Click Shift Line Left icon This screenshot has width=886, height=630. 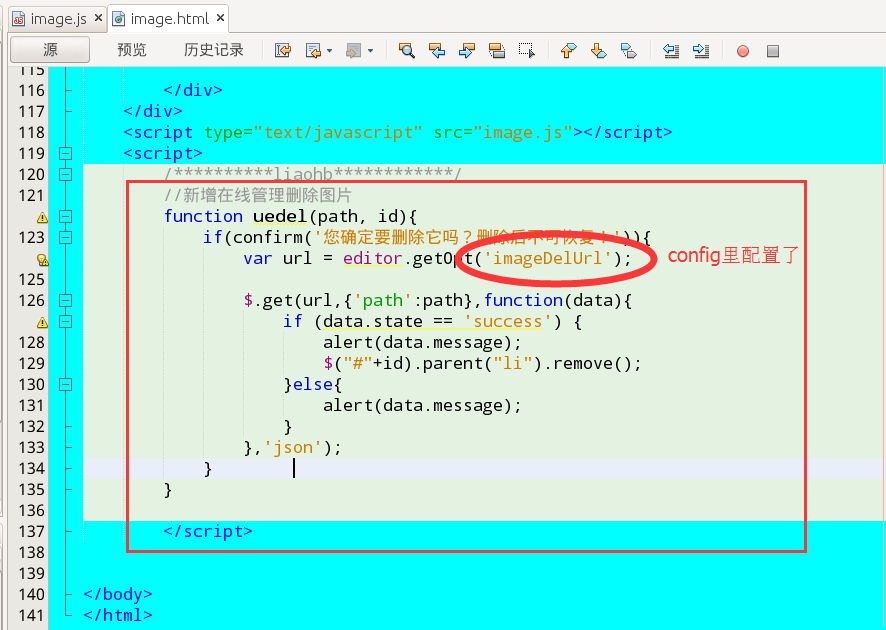click(x=671, y=51)
